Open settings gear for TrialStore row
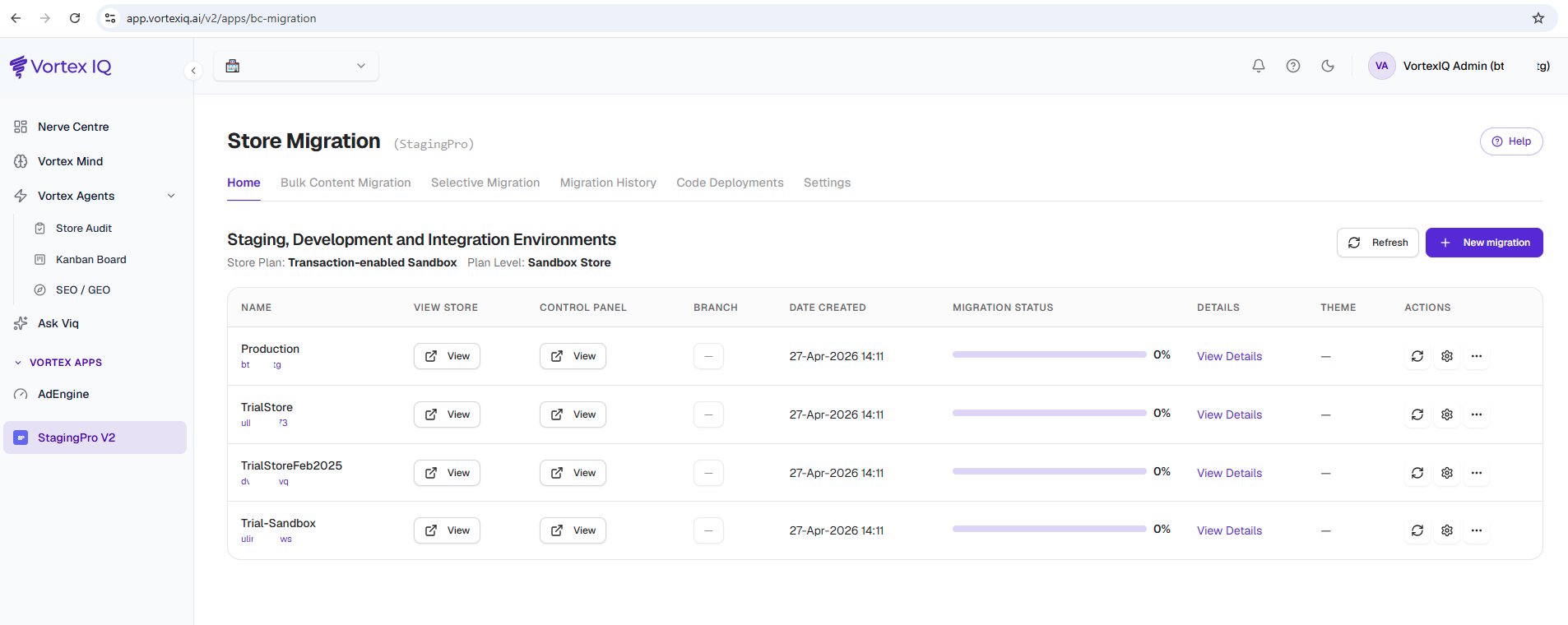This screenshot has height=625, width=1568. 1447,414
